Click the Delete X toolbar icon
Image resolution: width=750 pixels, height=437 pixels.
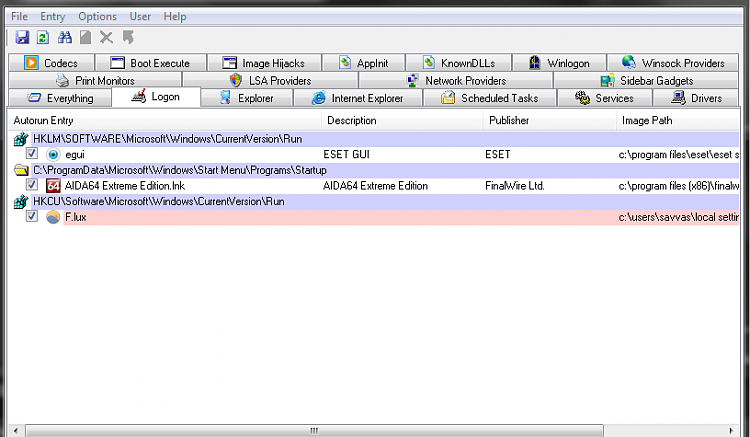[106, 37]
